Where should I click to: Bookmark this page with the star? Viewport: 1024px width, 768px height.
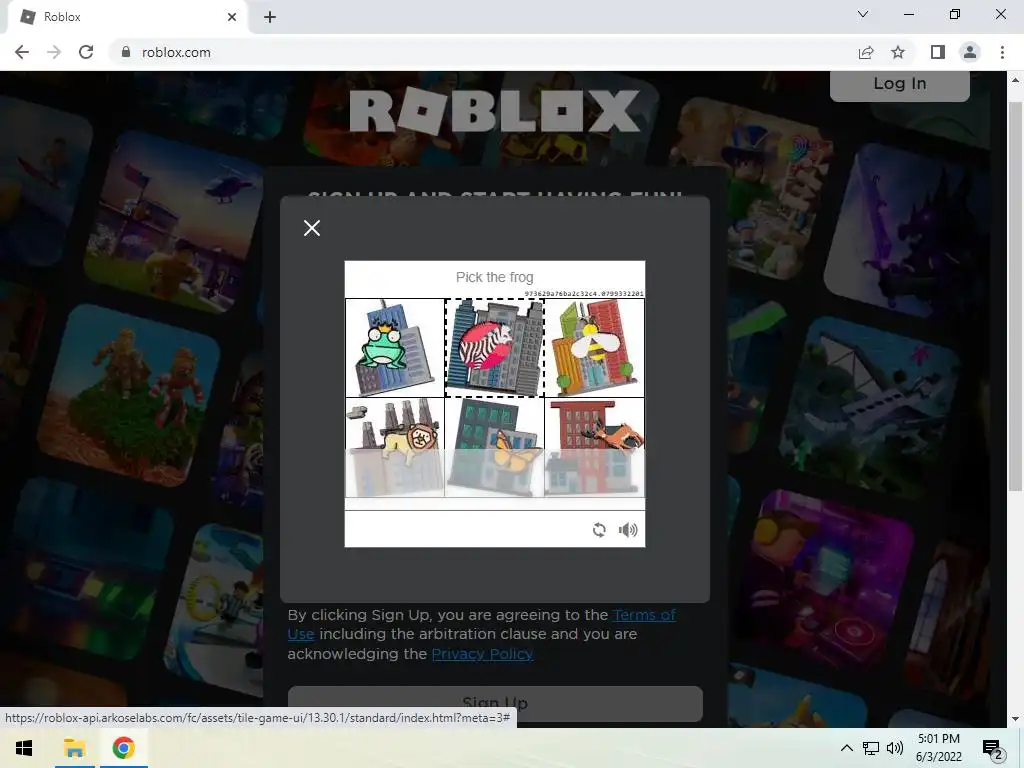coord(898,52)
